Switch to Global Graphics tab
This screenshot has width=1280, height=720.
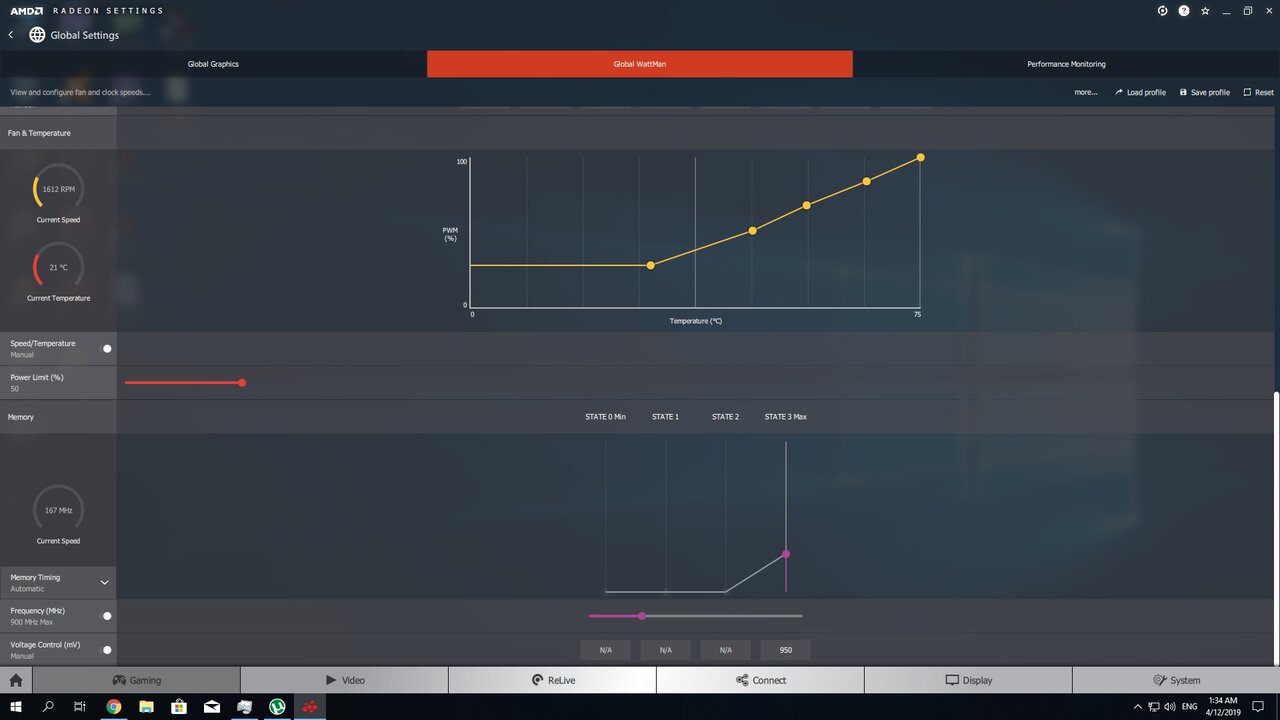point(213,64)
